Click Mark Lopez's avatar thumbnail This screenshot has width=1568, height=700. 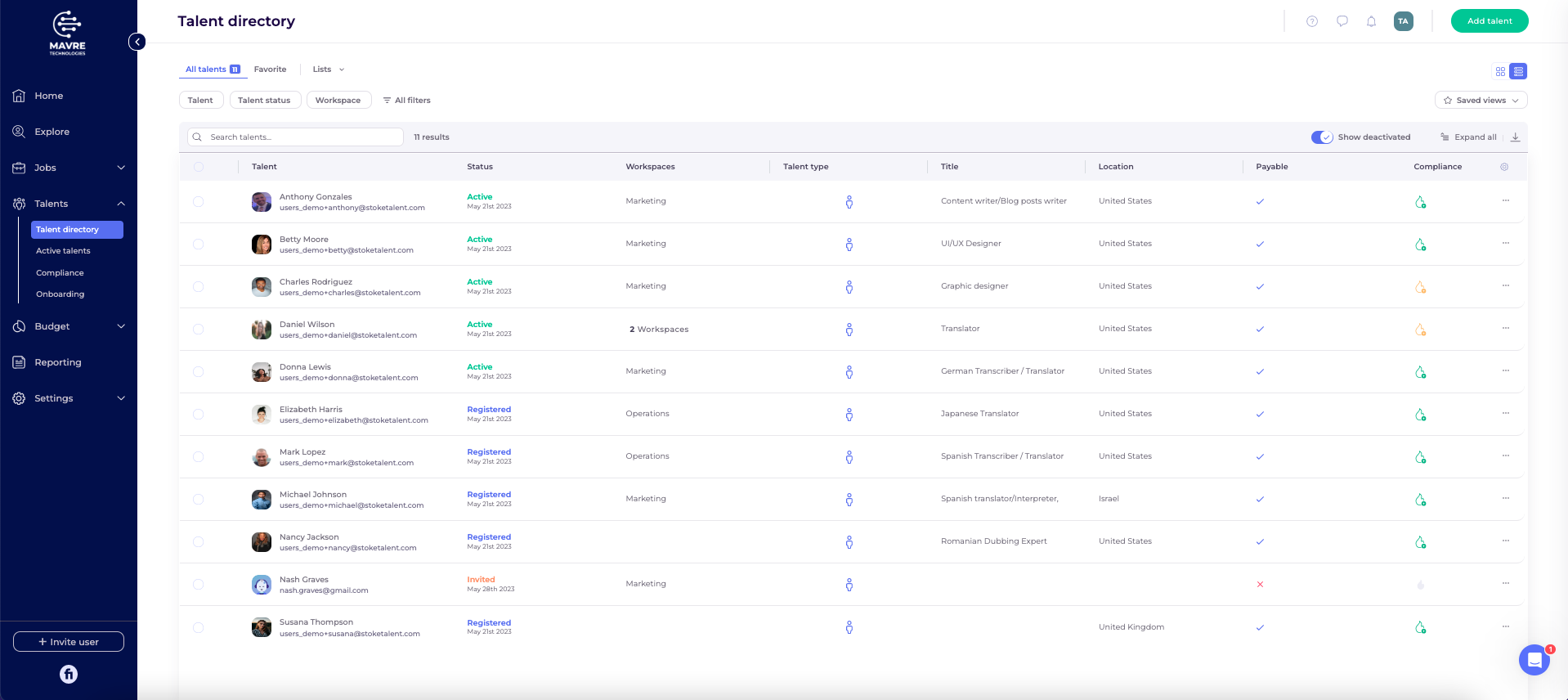262,457
